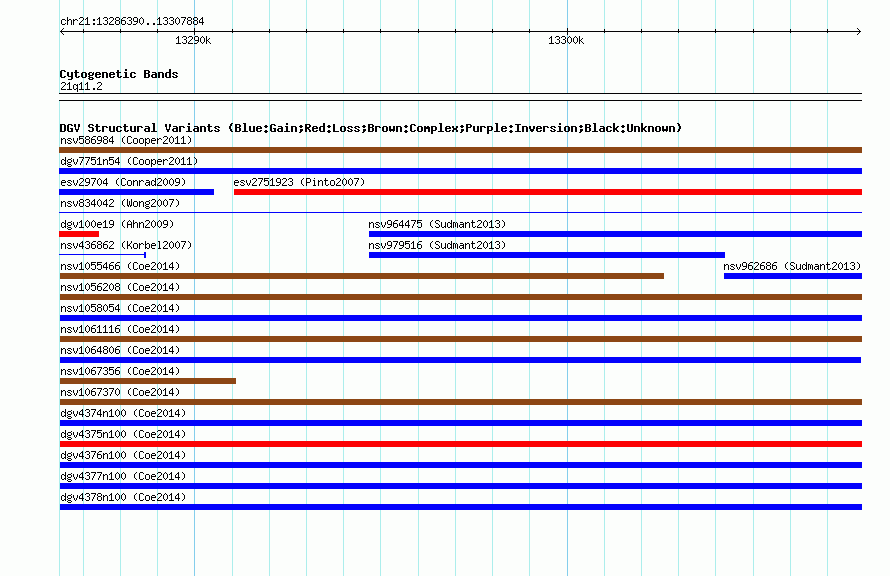The image size is (890, 576).
Task: Click the Cytogenetic Bands track title
Action: 119,74
